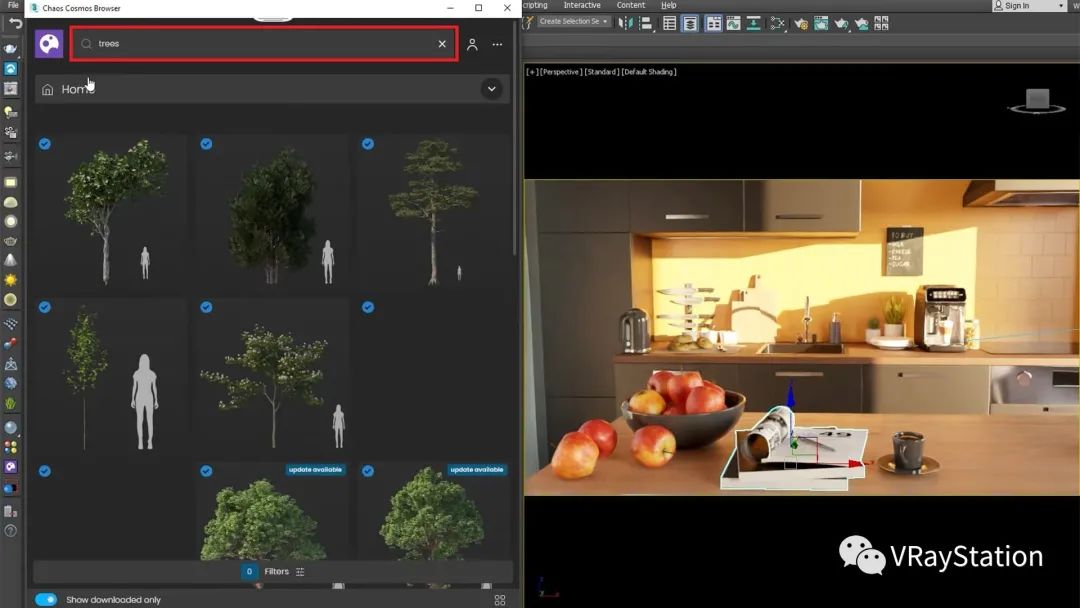Open the Filters button
1080x608 pixels.
276,572
